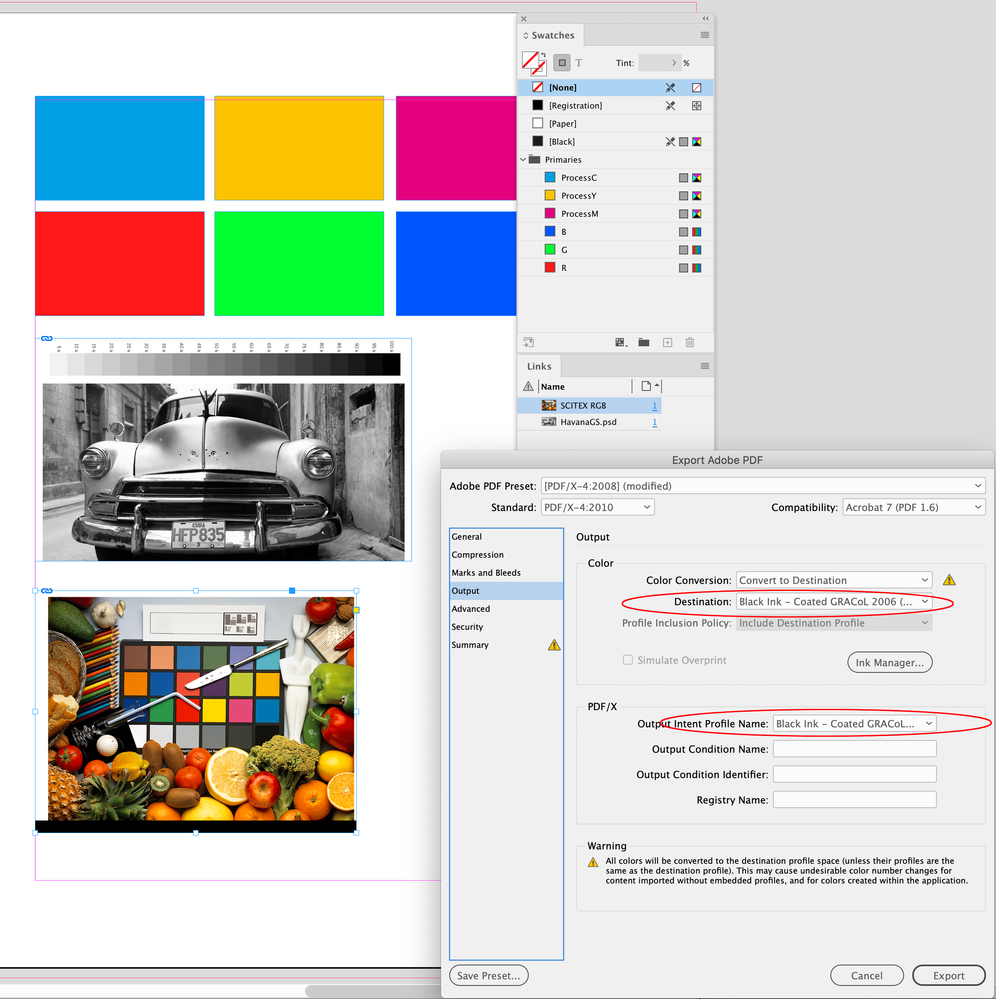996x999 pixels.
Task: Select the Output category
Action: [506, 591]
